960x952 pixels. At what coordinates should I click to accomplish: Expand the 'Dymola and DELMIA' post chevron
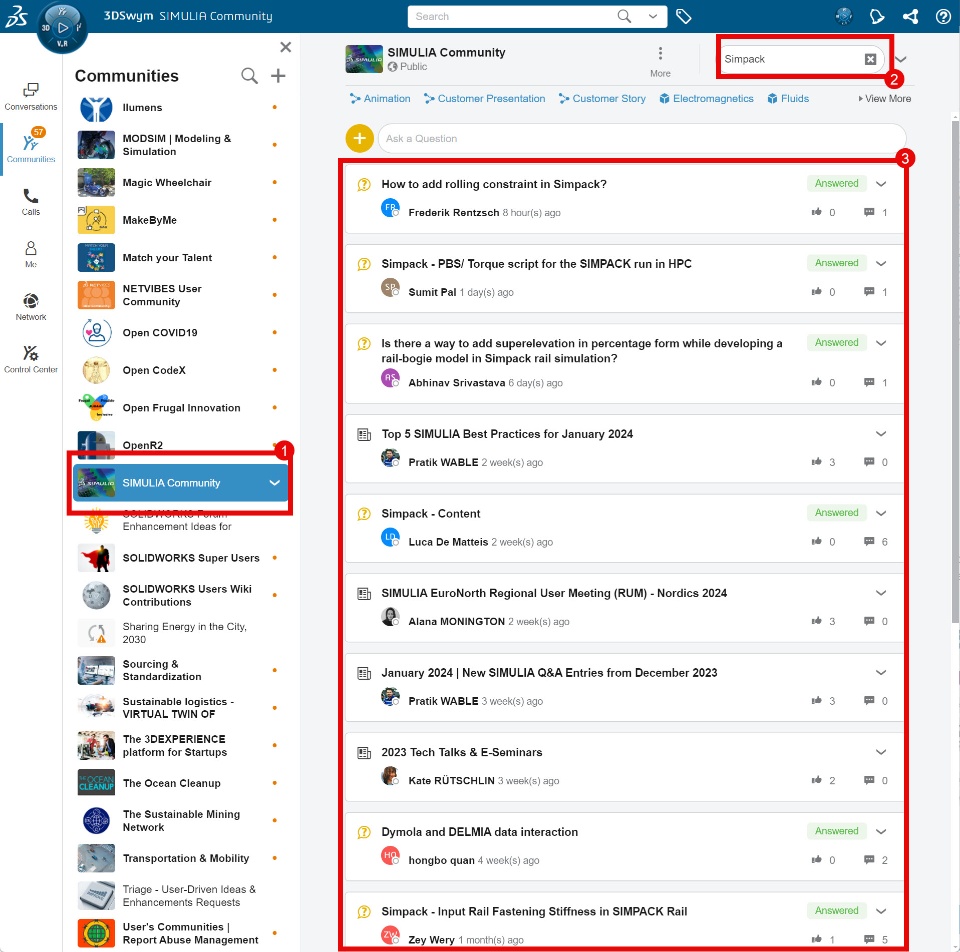[x=881, y=831]
